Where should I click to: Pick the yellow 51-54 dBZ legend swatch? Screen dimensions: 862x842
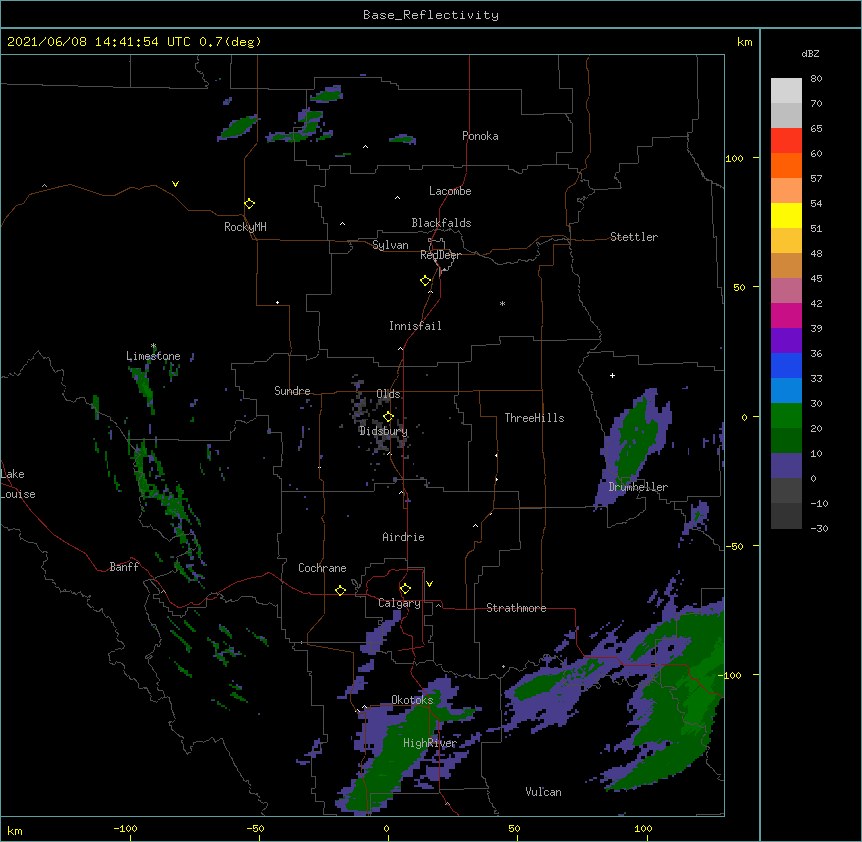[786, 215]
